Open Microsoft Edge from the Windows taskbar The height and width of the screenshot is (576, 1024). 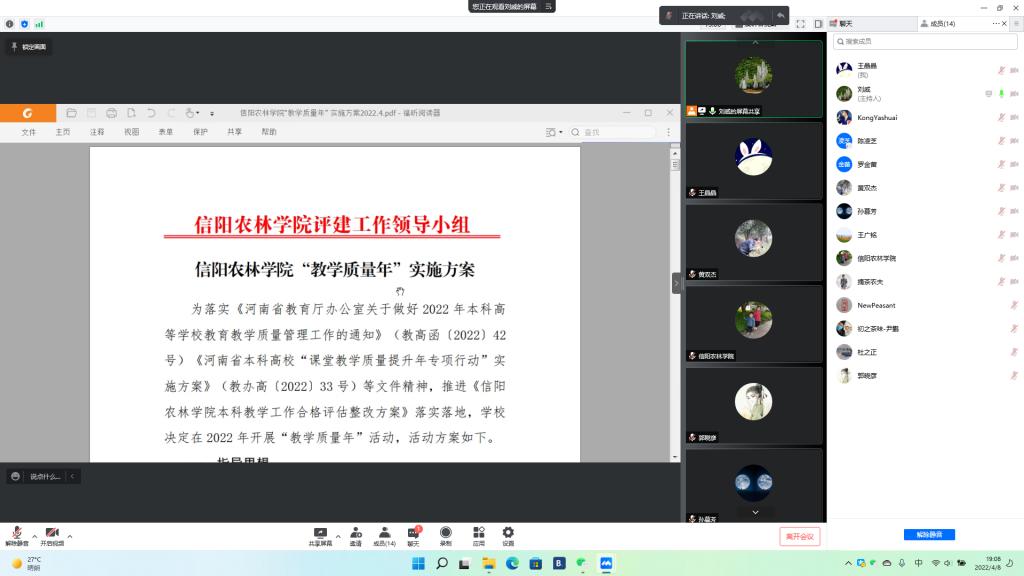point(512,564)
